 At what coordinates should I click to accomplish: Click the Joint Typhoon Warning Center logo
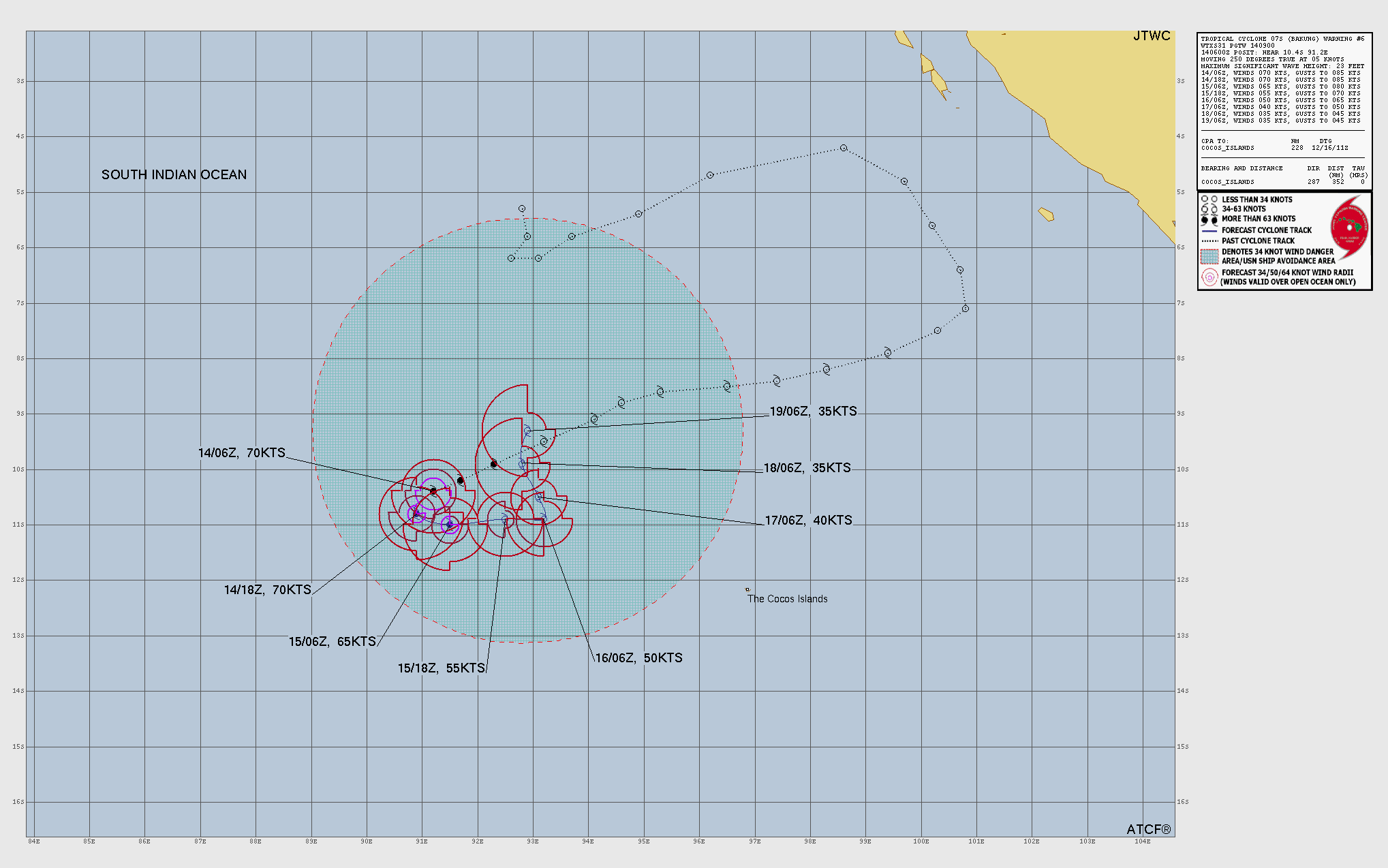(x=1349, y=228)
